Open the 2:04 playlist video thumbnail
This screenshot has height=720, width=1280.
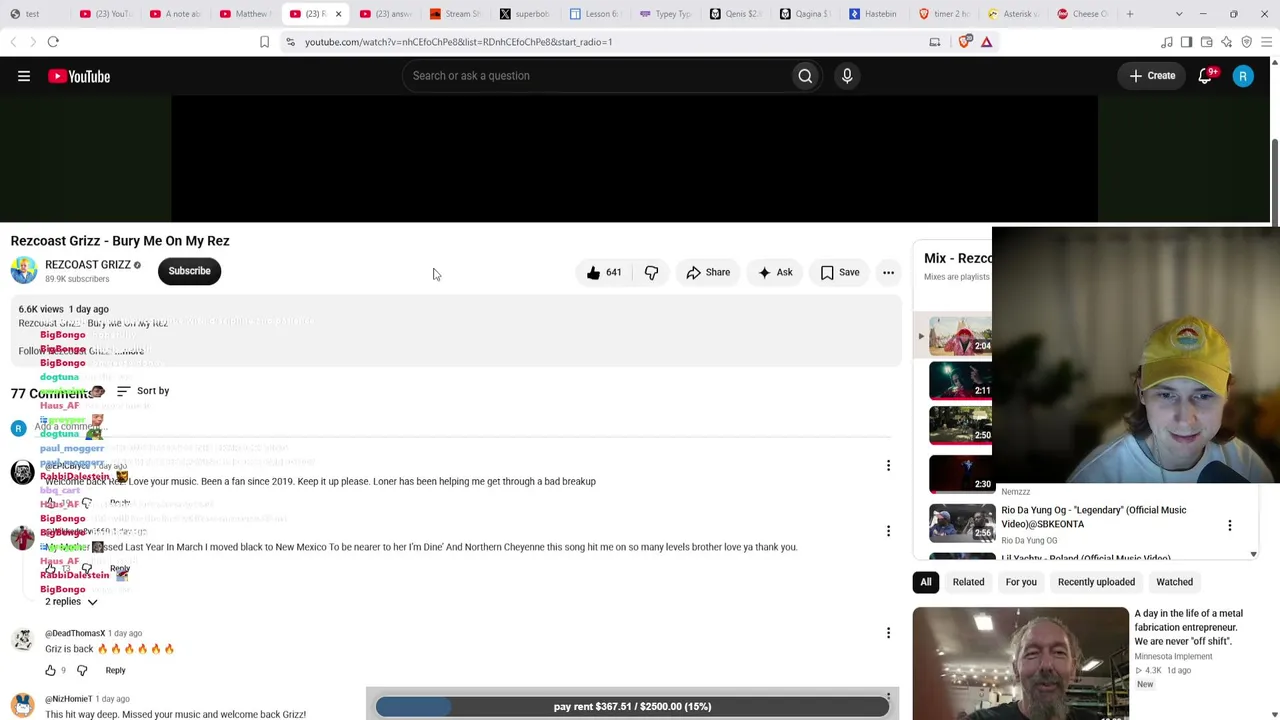pos(960,337)
